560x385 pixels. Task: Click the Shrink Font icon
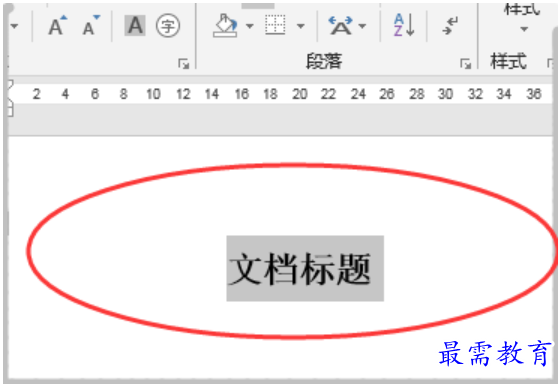pyautogui.click(x=91, y=26)
